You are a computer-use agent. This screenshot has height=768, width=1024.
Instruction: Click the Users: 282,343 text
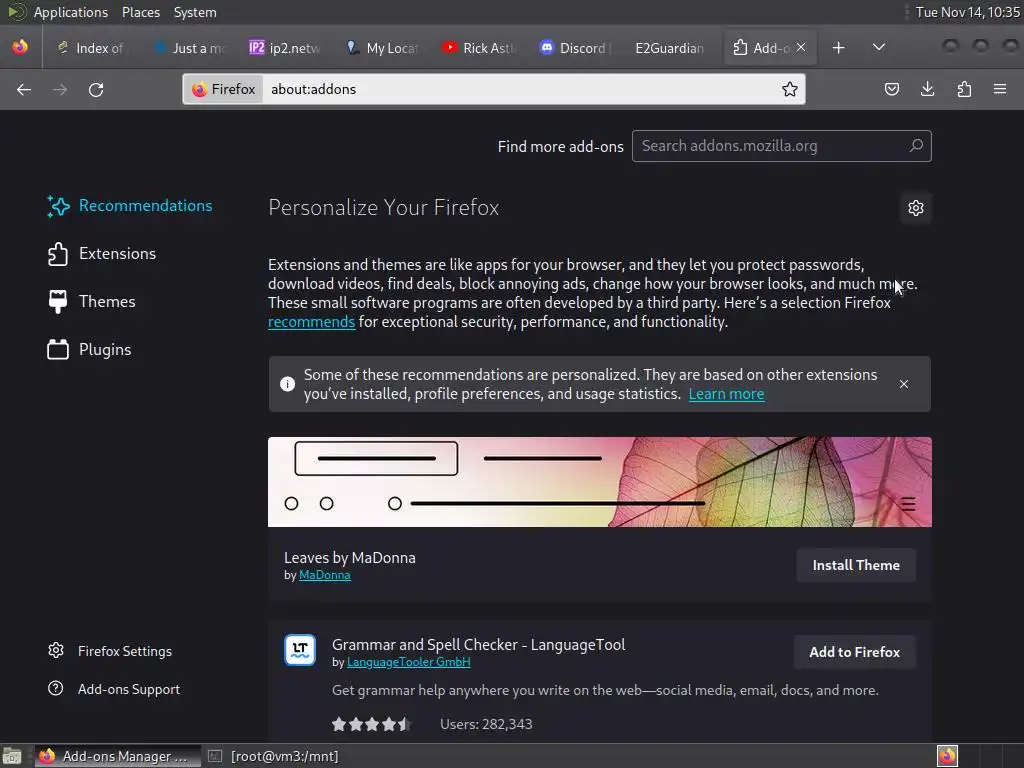point(486,724)
